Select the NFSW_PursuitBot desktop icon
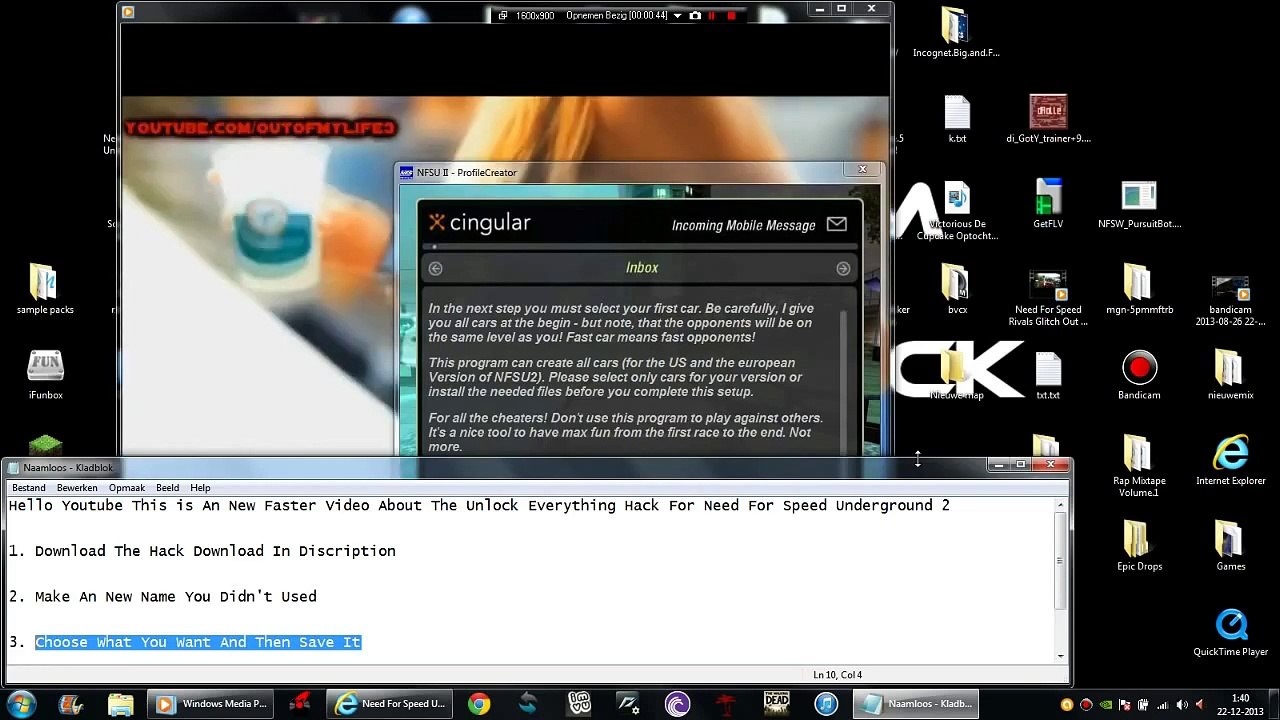This screenshot has height=720, width=1280. 1139,204
